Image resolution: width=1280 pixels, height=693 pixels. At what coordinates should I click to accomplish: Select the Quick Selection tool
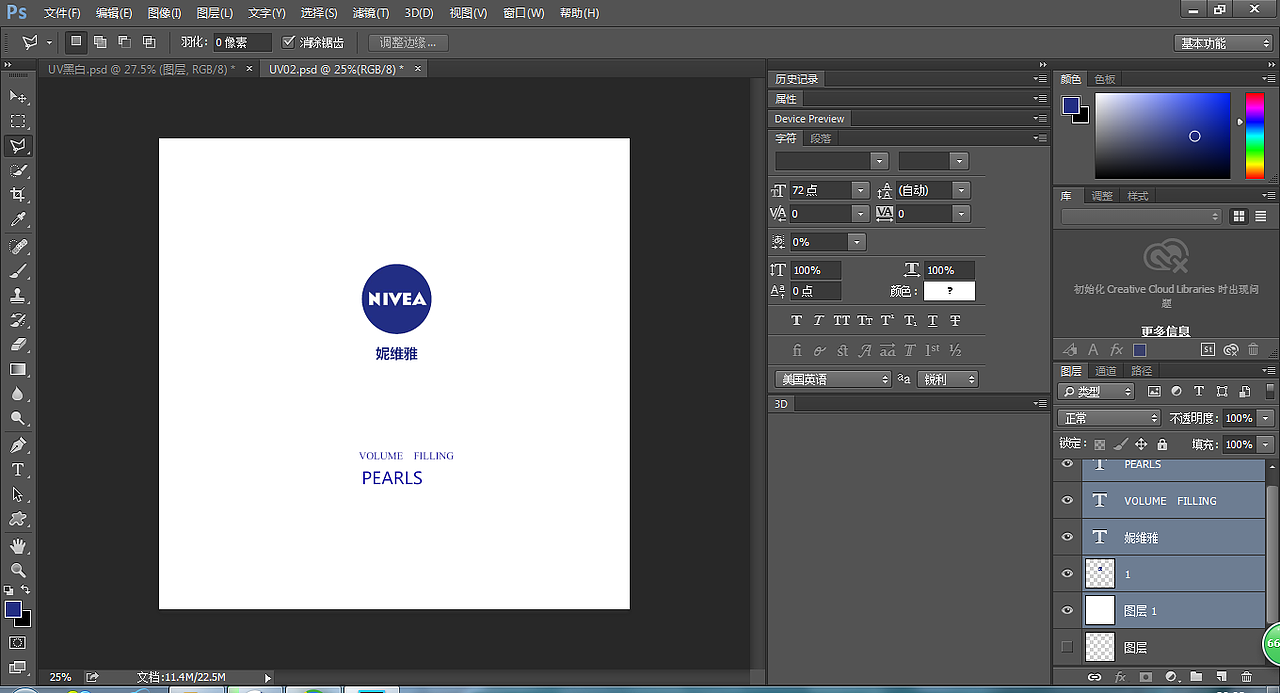[18, 171]
